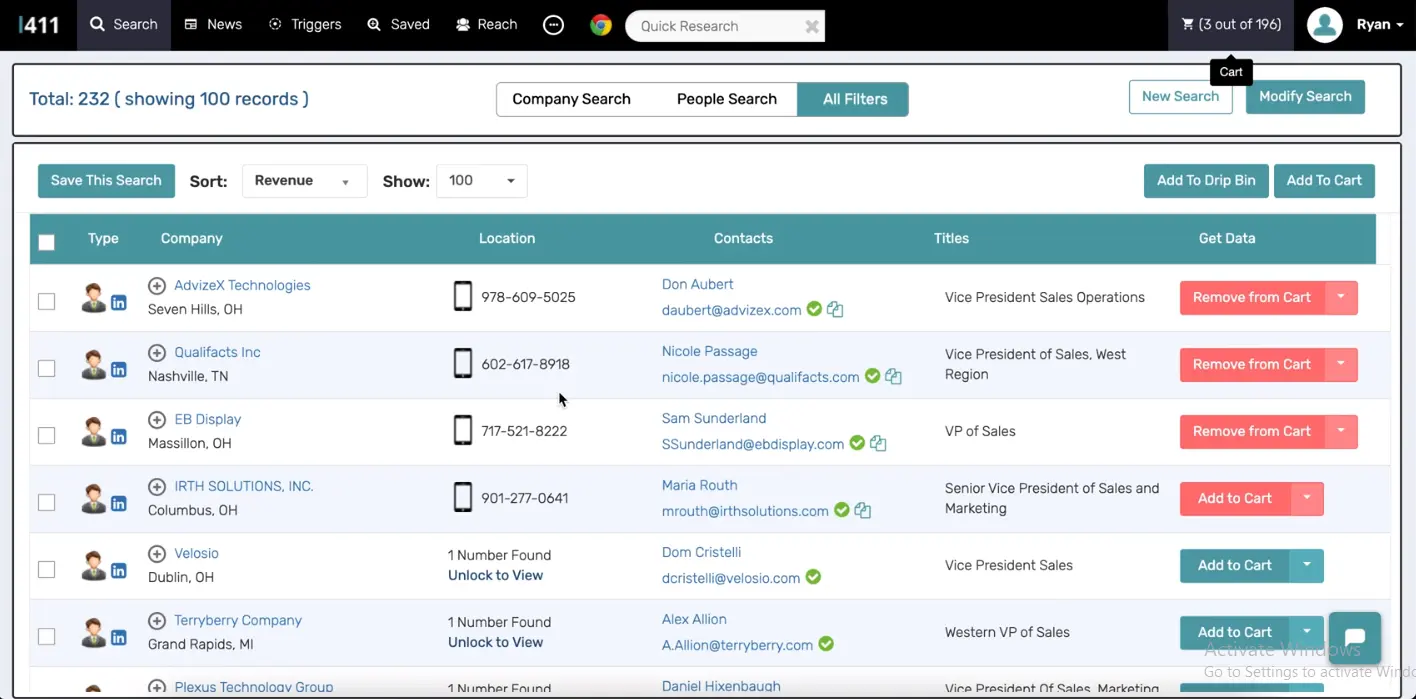Screen dimensions: 1416x699
Task: Open dropdown arrow beside EB Display Remove from Cart
Action: point(1341,431)
